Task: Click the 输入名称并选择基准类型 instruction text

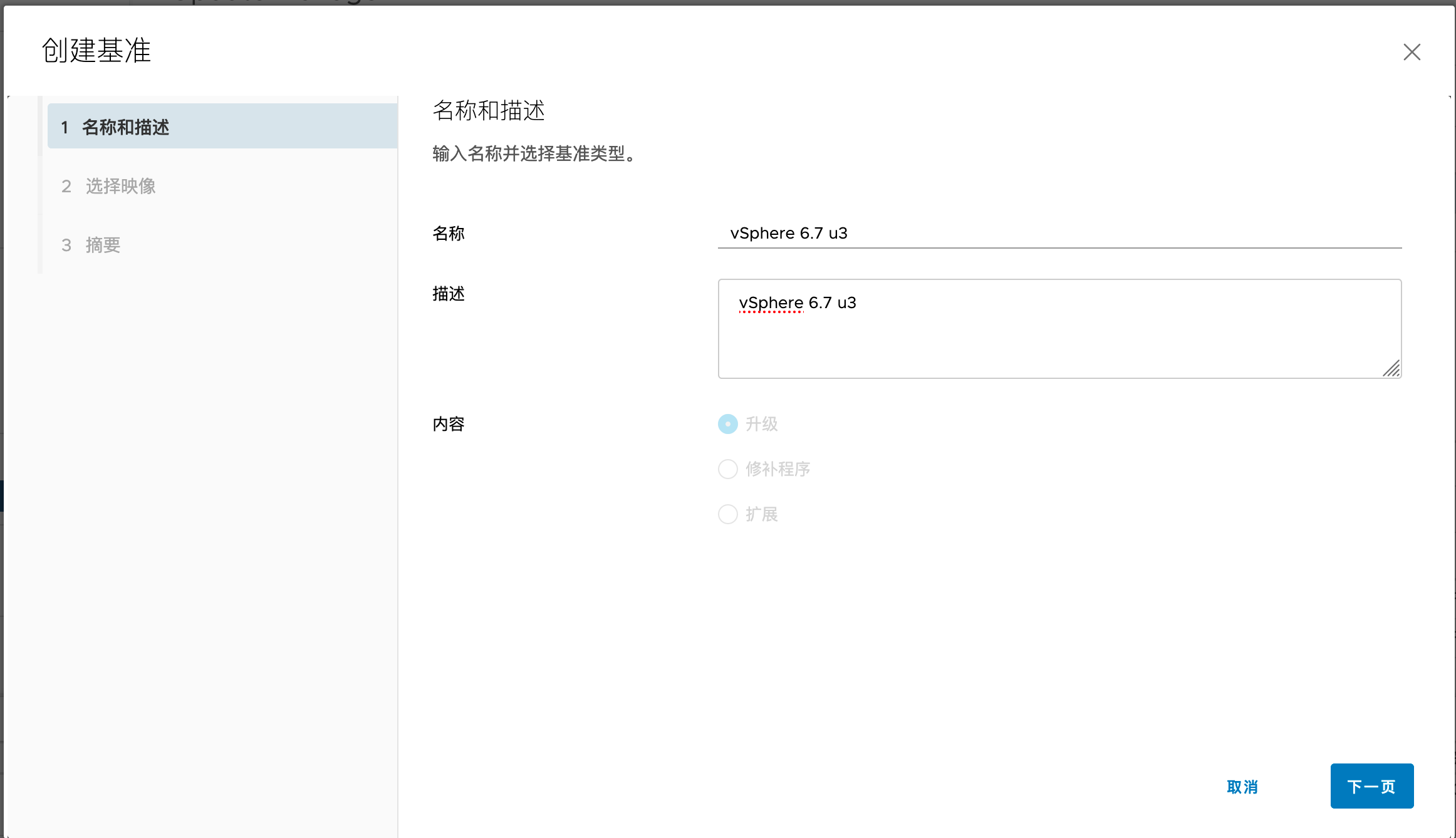Action: pos(535,153)
